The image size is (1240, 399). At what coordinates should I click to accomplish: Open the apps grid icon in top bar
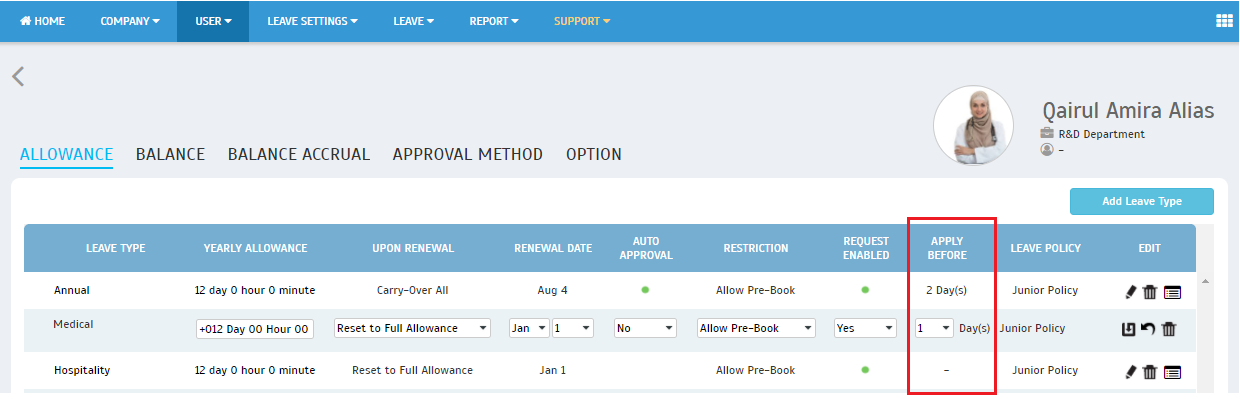(1223, 21)
